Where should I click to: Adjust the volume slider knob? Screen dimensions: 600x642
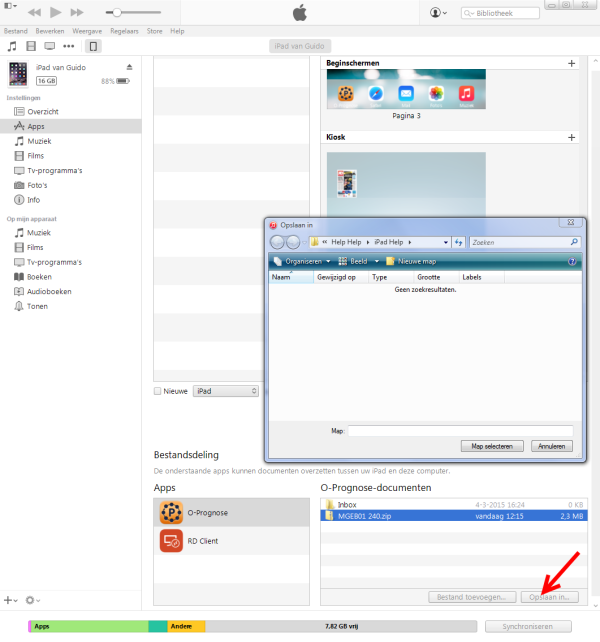pos(117,13)
